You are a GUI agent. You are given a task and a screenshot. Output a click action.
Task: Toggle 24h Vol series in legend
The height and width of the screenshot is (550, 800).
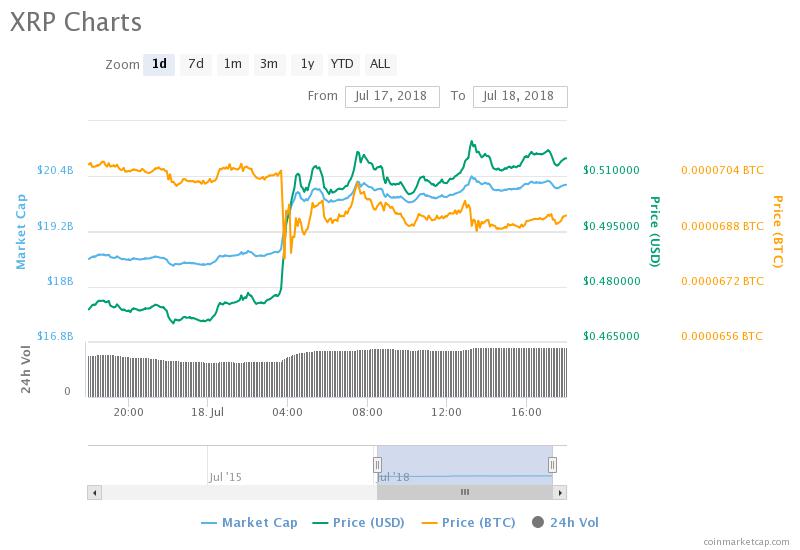tap(565, 522)
